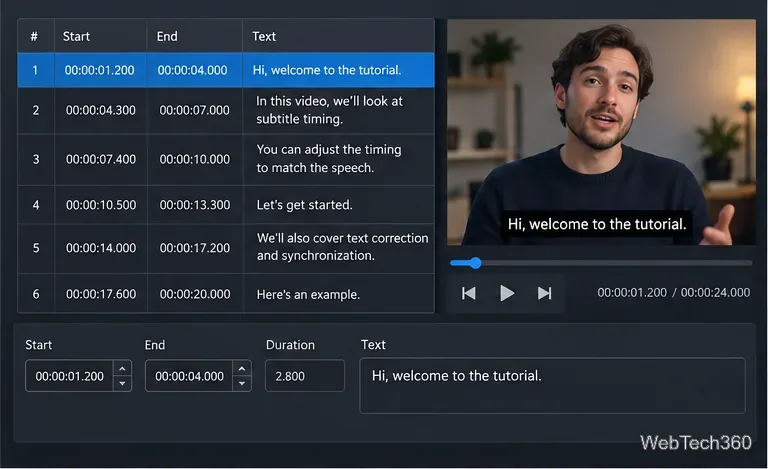The height and width of the screenshot is (469, 768).
Task: Click the subtitle Text editing box
Action: [552, 386]
